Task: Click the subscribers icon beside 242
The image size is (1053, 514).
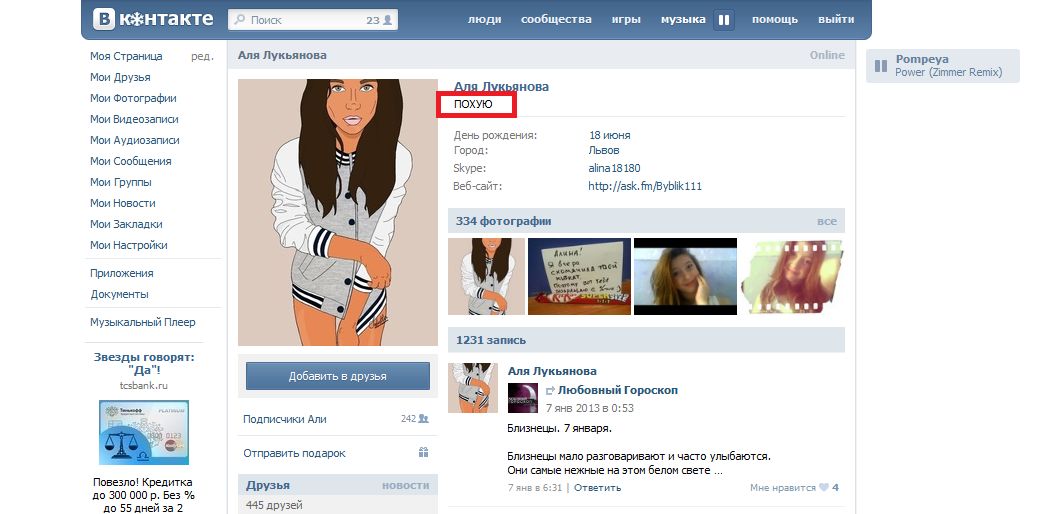Action: [x=423, y=419]
